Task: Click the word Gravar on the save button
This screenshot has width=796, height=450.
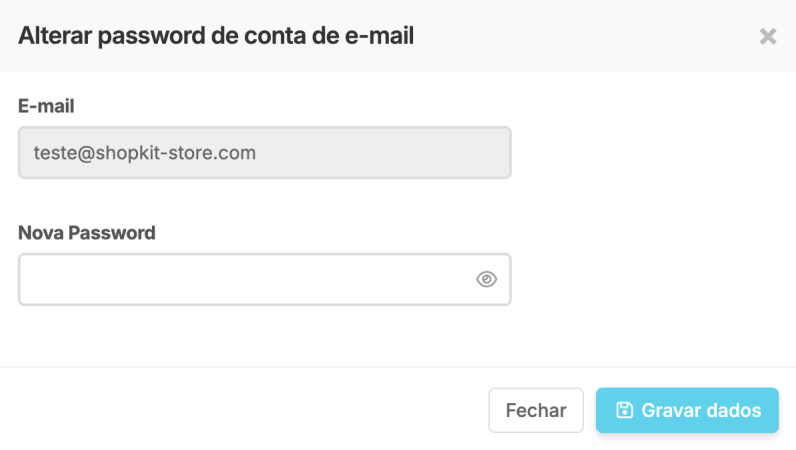Action: pos(669,410)
